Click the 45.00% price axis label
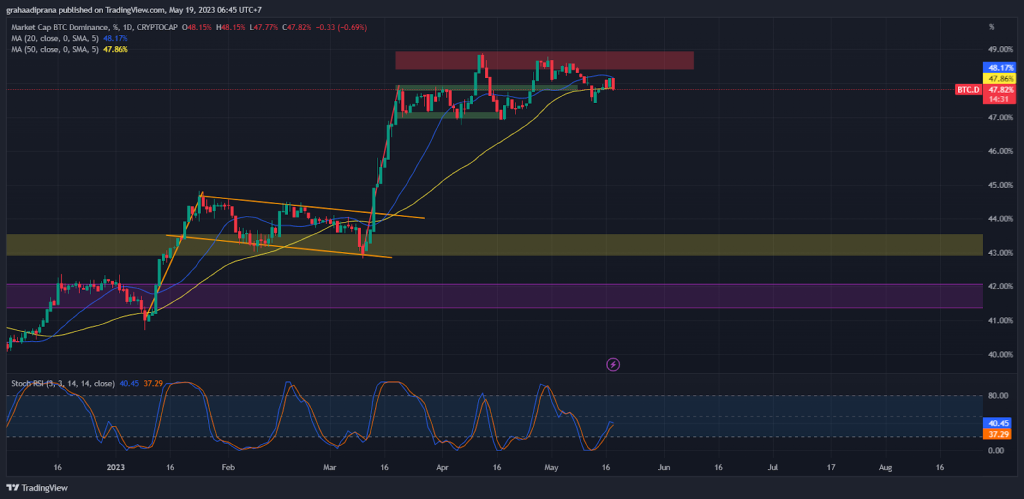This screenshot has height=499, width=1024. tap(1000, 185)
